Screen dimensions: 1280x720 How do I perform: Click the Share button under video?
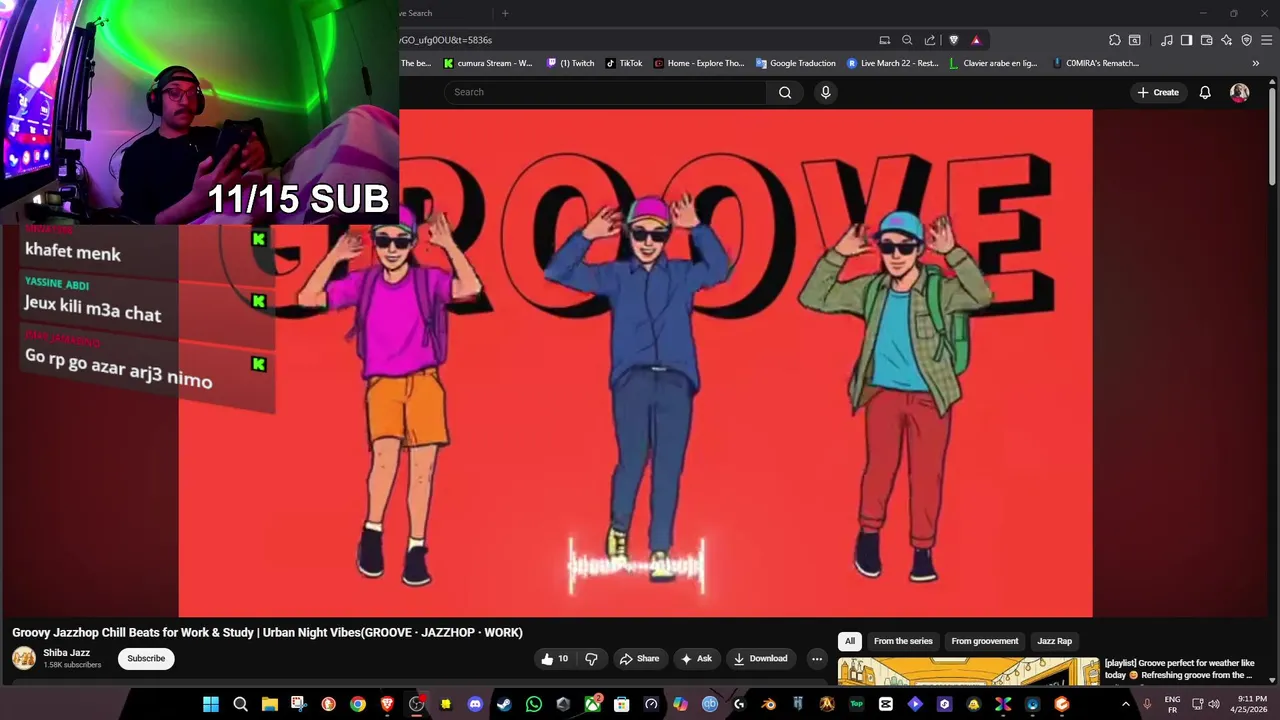(639, 658)
